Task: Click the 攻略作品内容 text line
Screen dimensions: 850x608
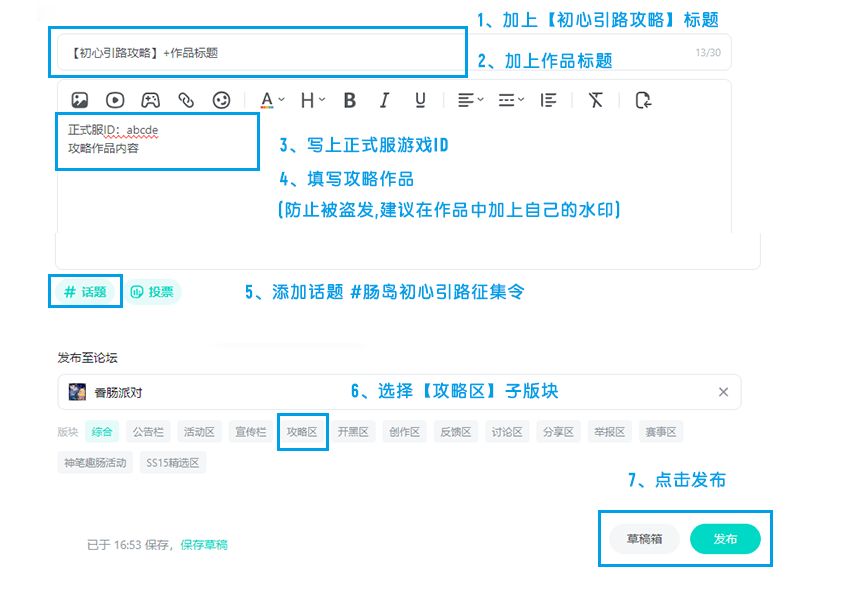Action: click(x=103, y=148)
